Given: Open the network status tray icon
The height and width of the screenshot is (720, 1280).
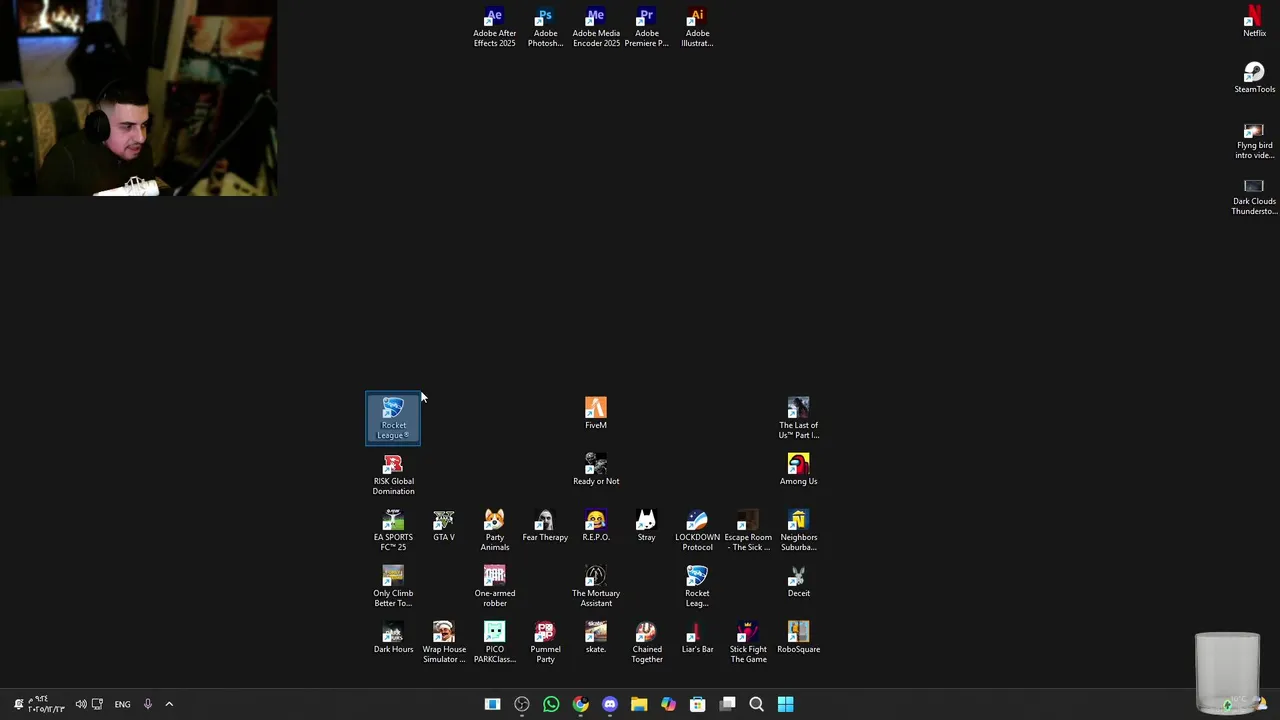Looking at the screenshot, I should tap(97, 704).
